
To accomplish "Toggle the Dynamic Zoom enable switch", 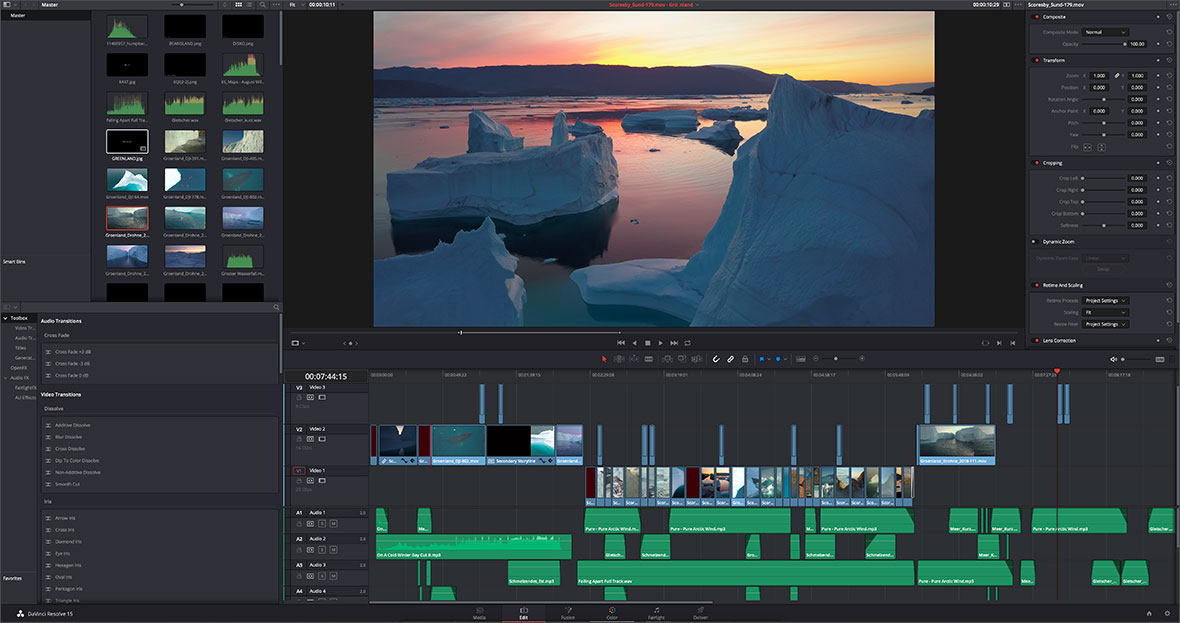I will pos(1034,242).
